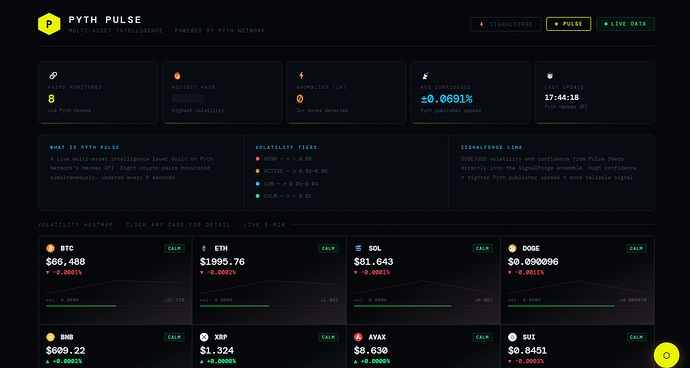This screenshot has height=368, width=690.
Task: Click the BTC sparkline chart
Action: point(115,287)
